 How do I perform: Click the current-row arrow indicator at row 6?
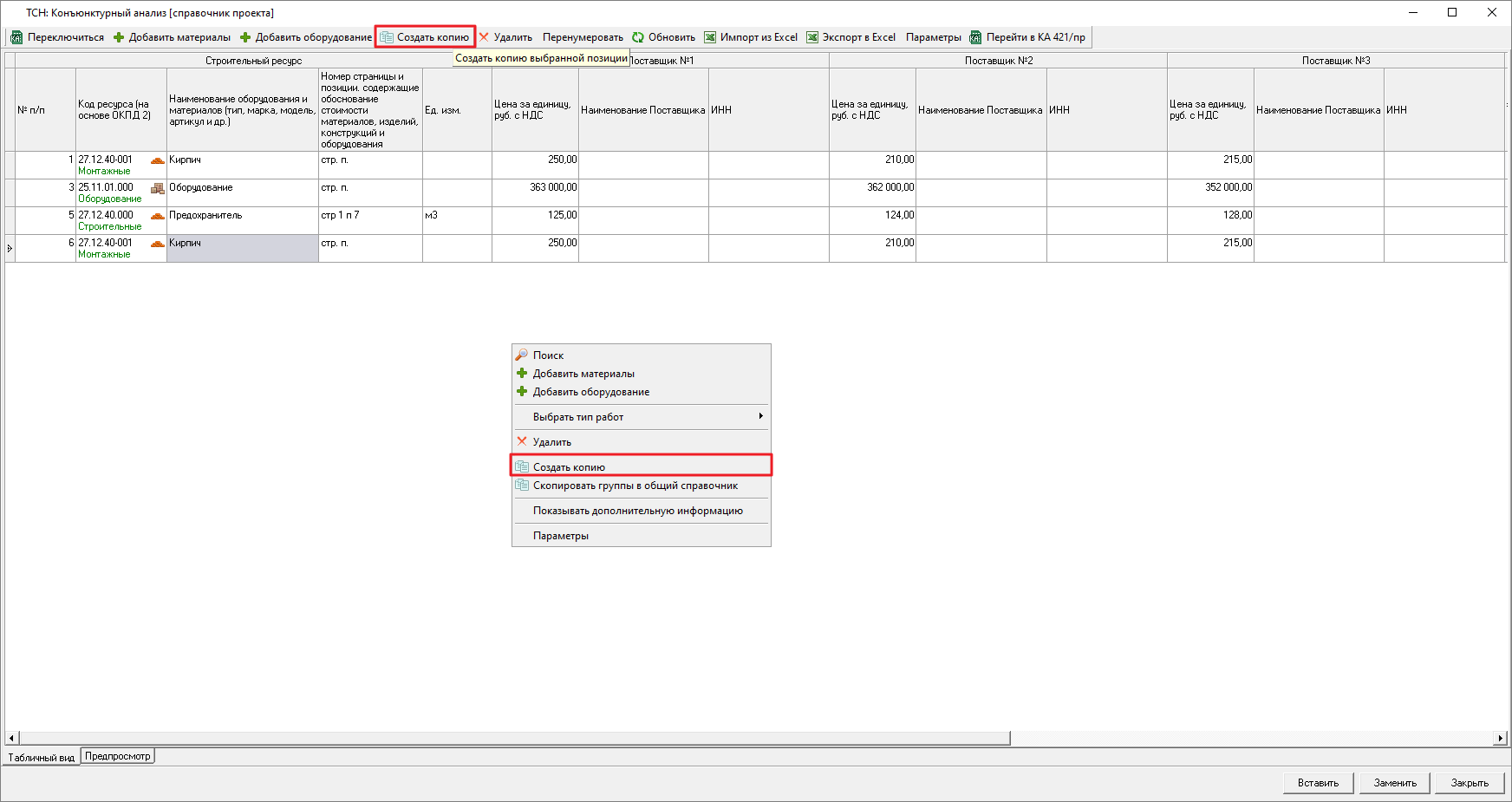[x=10, y=248]
